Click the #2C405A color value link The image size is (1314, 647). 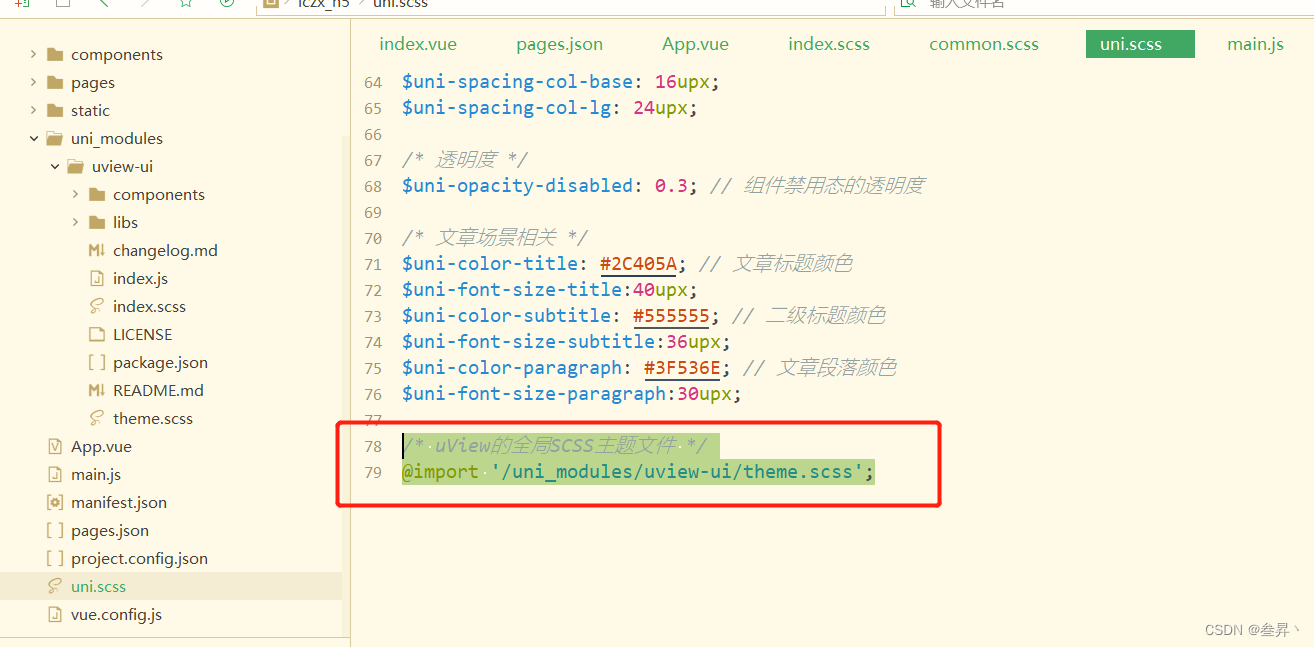click(639, 263)
